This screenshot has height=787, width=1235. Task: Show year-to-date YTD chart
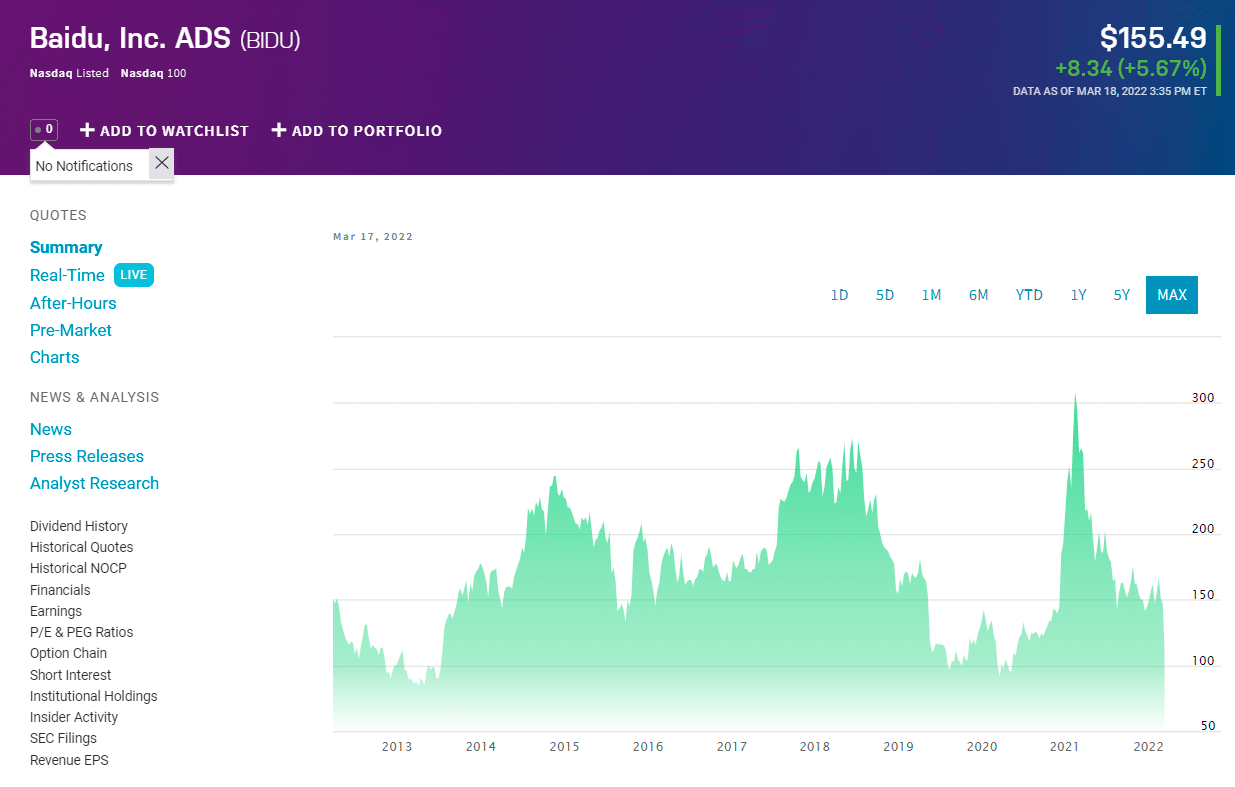[x=1029, y=295]
